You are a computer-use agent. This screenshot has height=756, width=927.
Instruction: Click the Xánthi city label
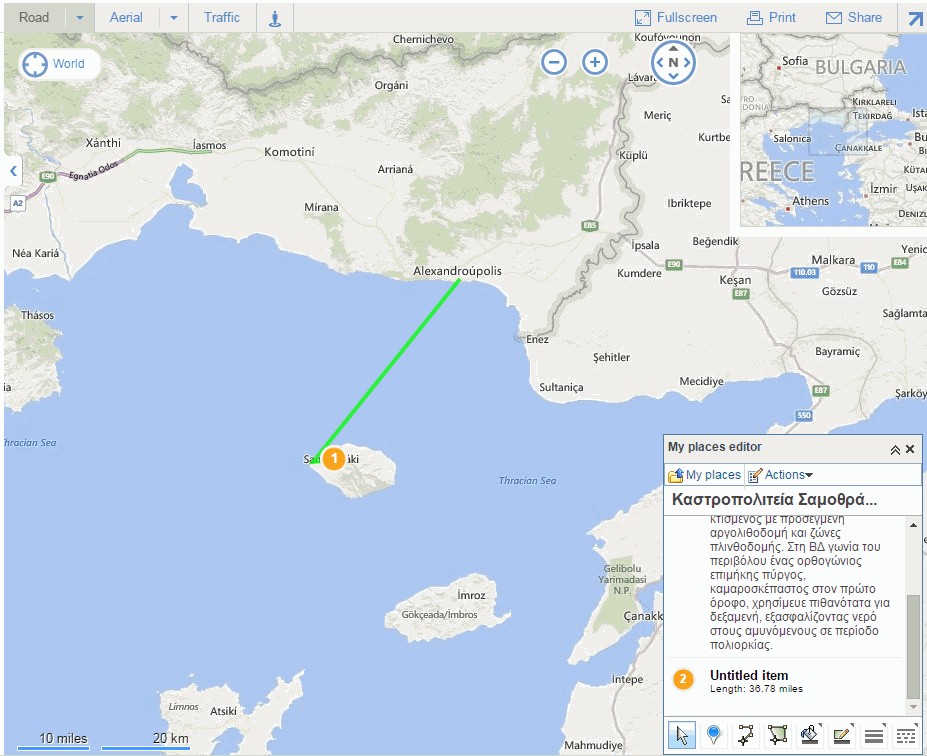tap(103, 142)
